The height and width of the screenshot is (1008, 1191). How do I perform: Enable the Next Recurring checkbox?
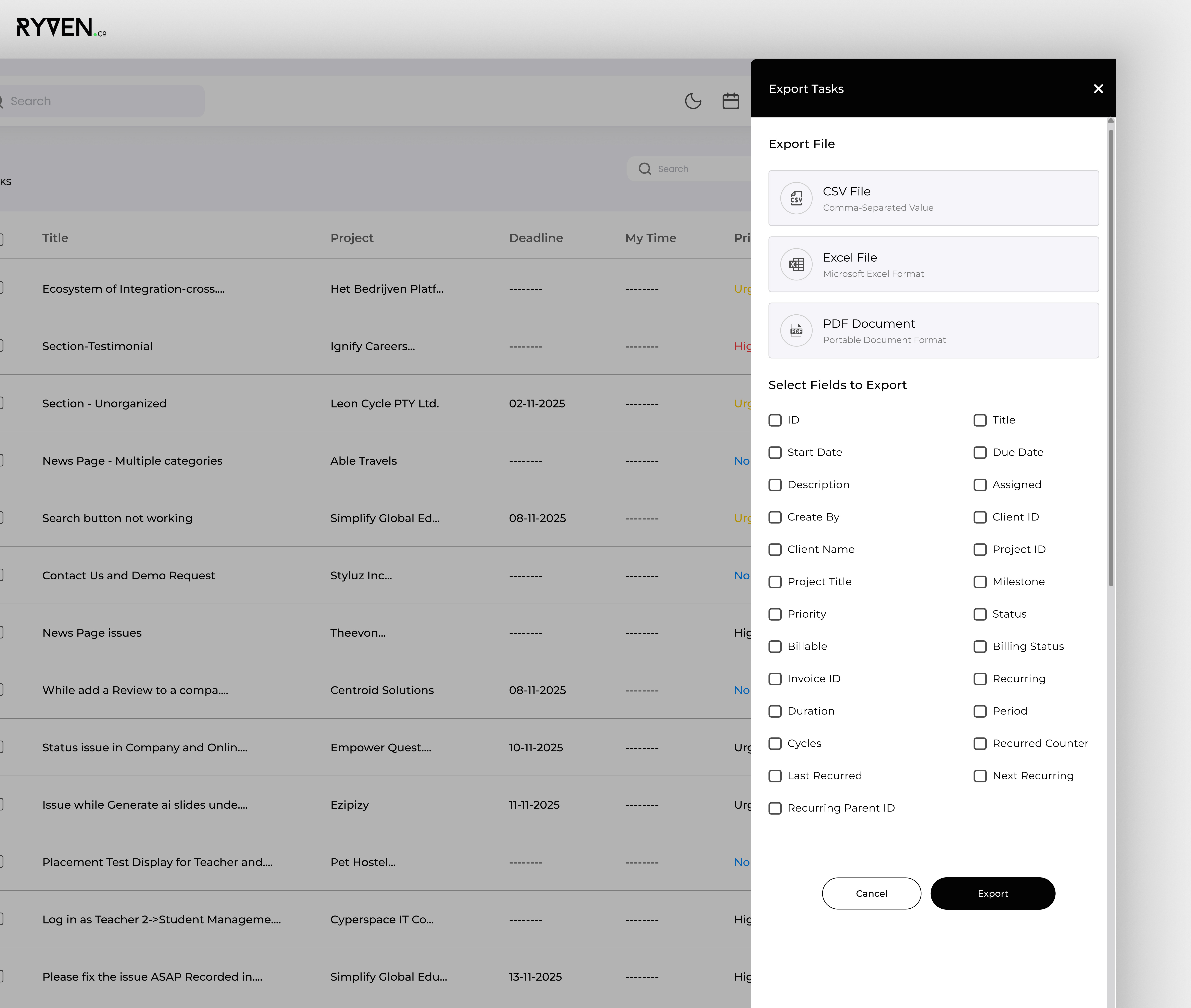pyautogui.click(x=980, y=776)
